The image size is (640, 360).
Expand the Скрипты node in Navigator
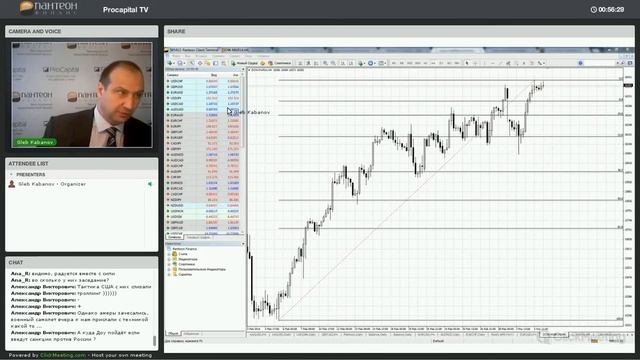[169, 274]
